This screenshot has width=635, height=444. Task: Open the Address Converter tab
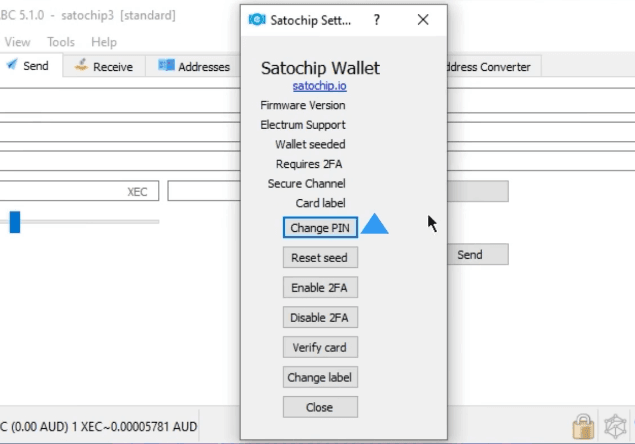click(x=485, y=67)
